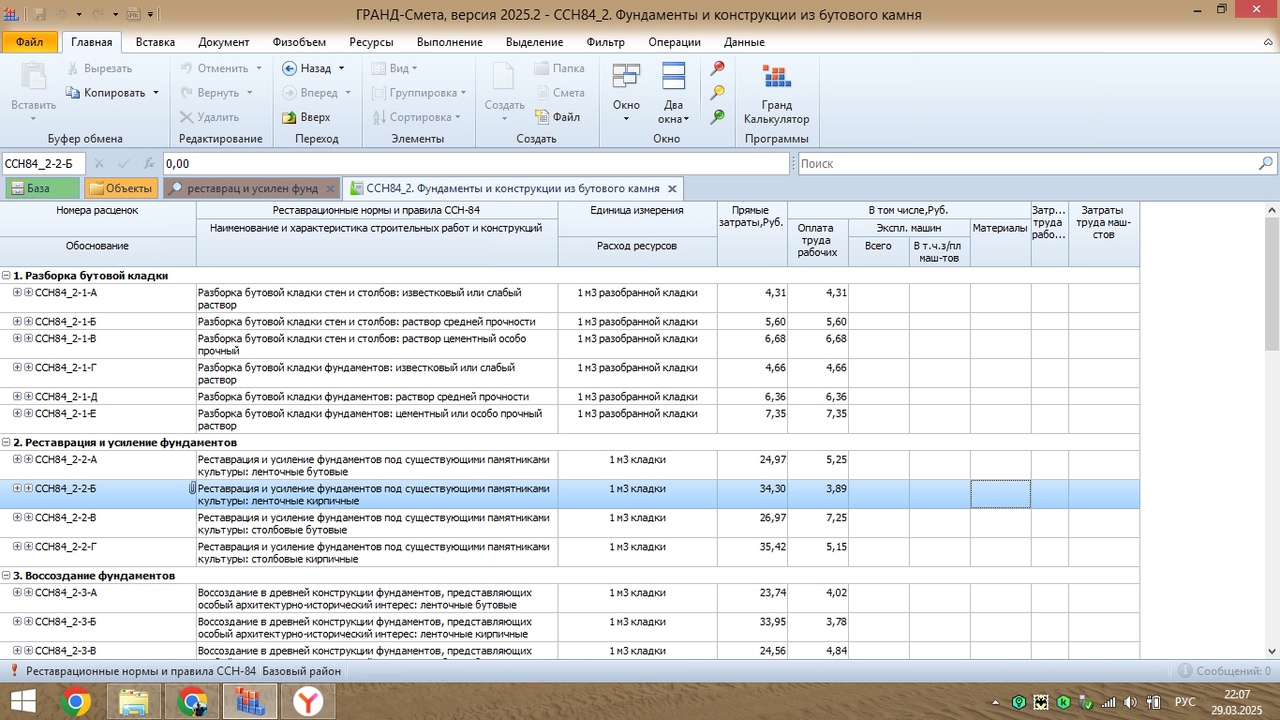Click the green pin marker icon
The image size is (1280, 720).
click(717, 117)
